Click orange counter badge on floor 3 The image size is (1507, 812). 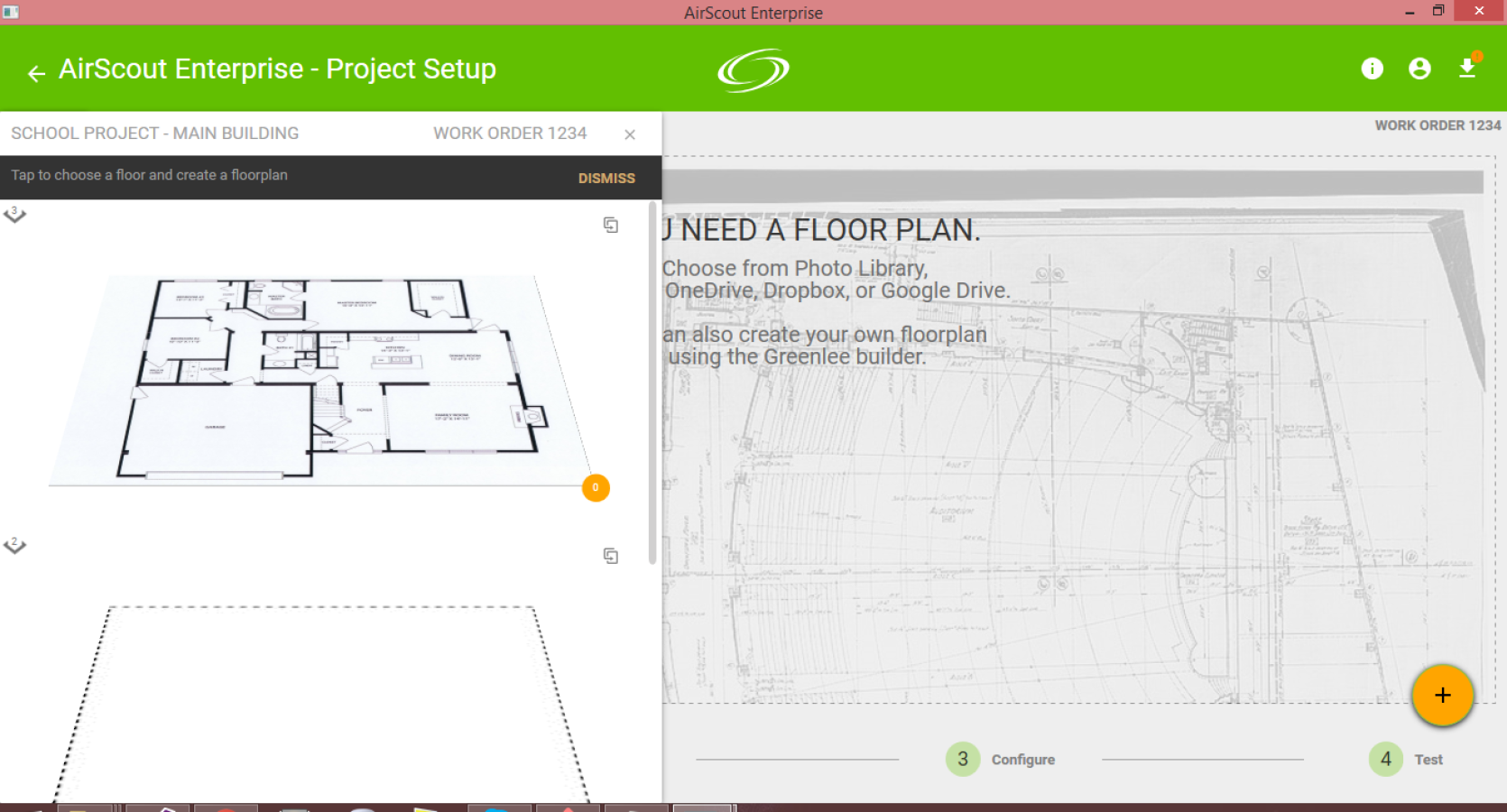click(596, 488)
